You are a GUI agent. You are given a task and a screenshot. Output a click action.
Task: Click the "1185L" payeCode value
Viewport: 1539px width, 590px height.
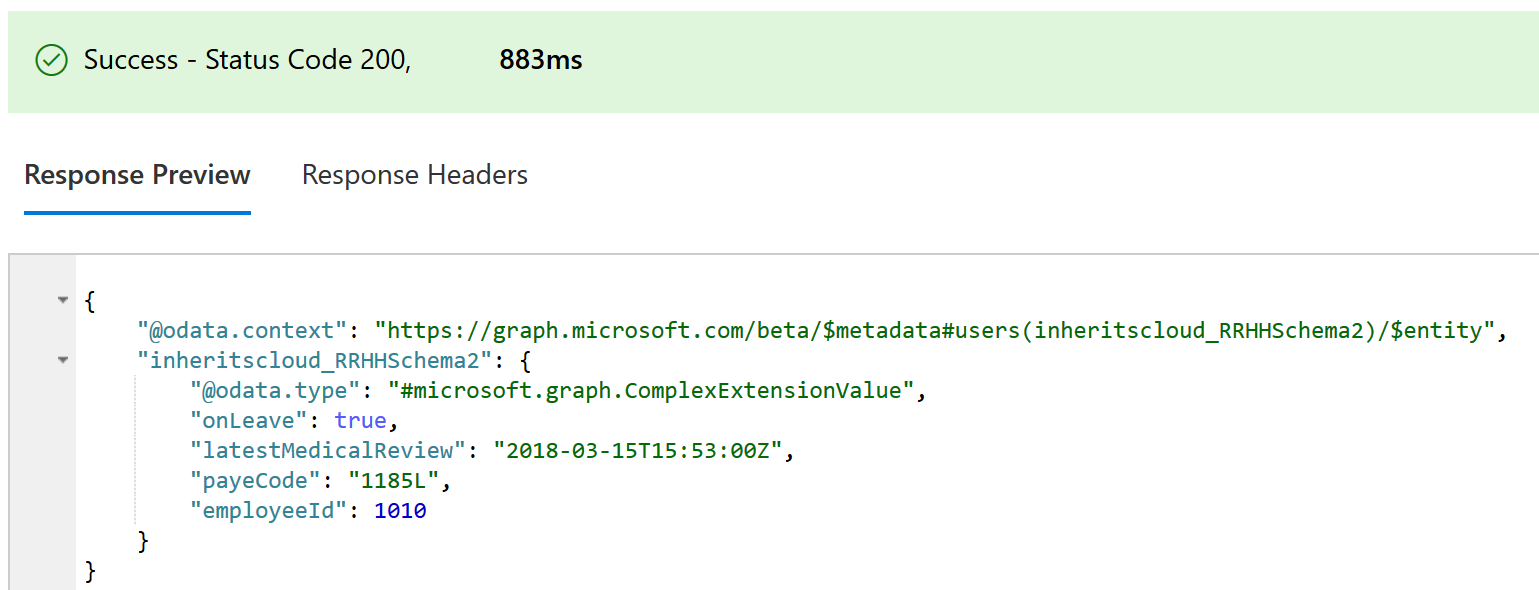click(394, 481)
